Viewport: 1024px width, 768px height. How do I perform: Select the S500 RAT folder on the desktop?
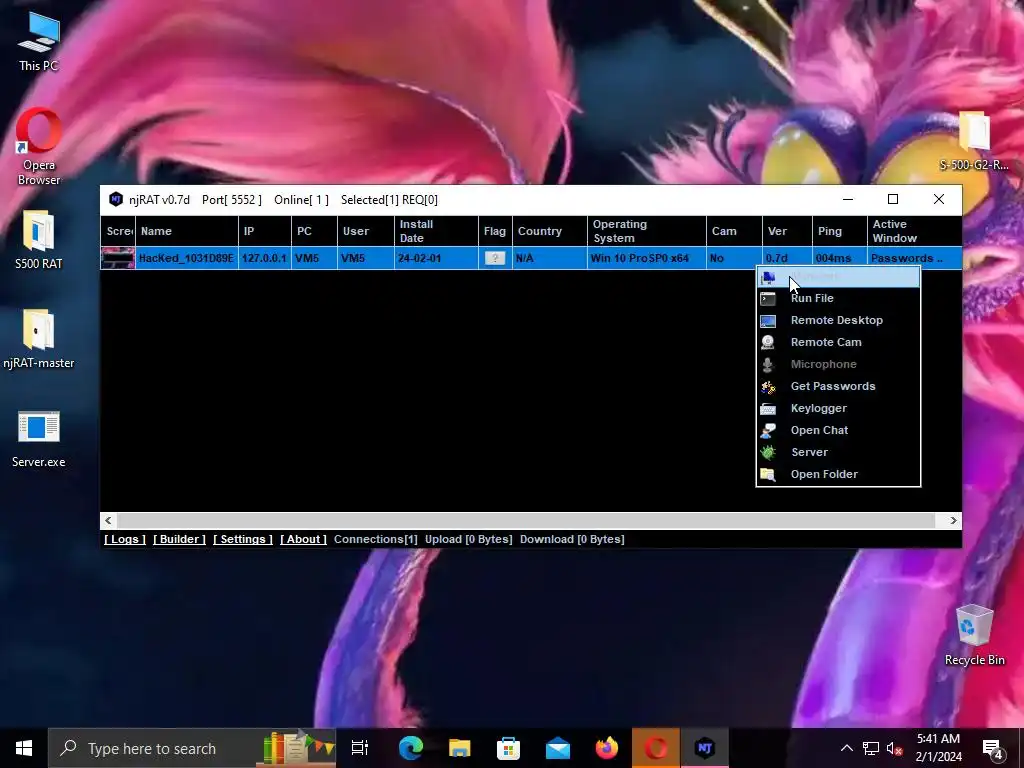point(39,240)
